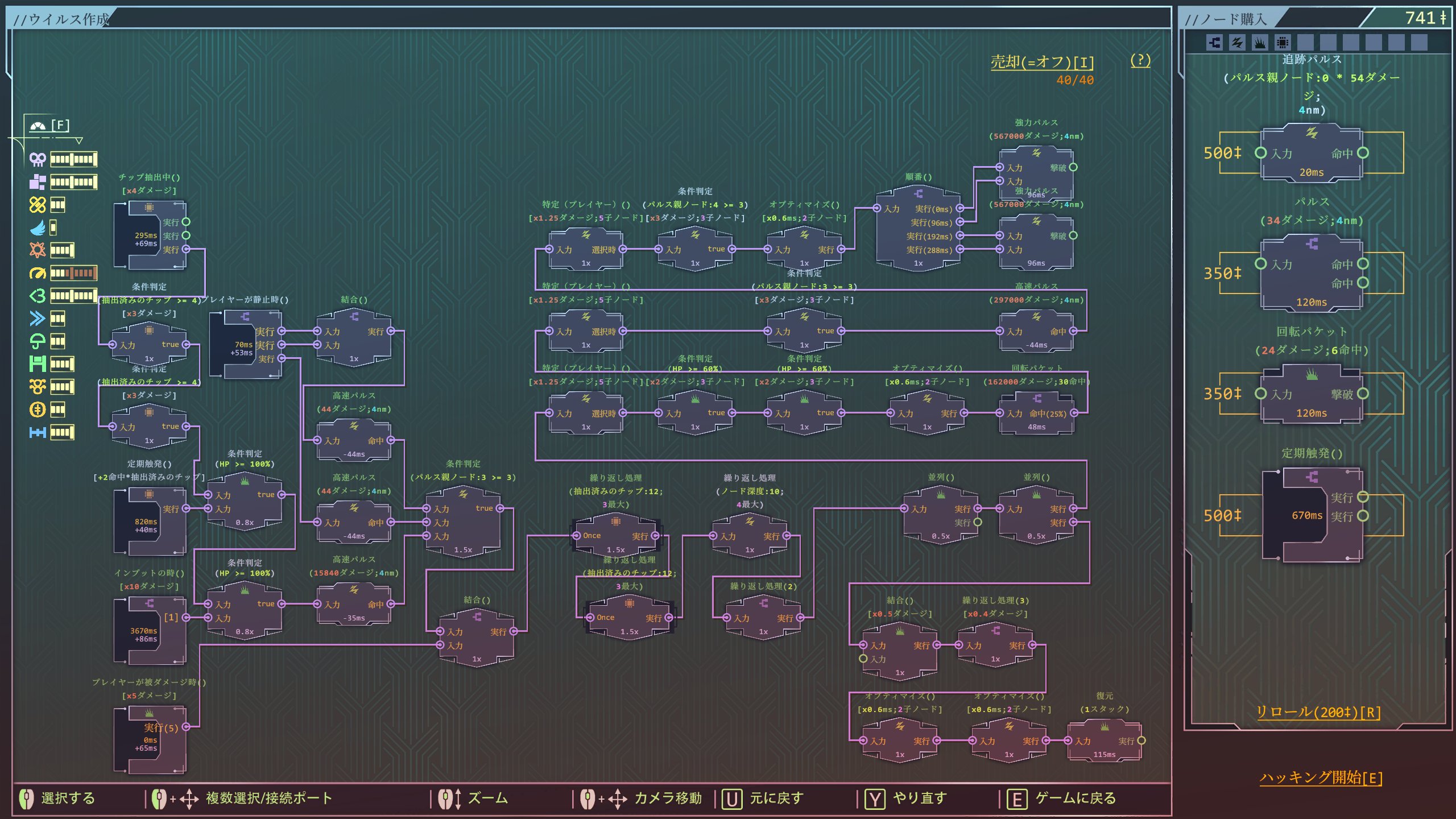Viewport: 1456px width, 819px height.
Task: Click the green umbrella stat icon
Action: click(38, 341)
